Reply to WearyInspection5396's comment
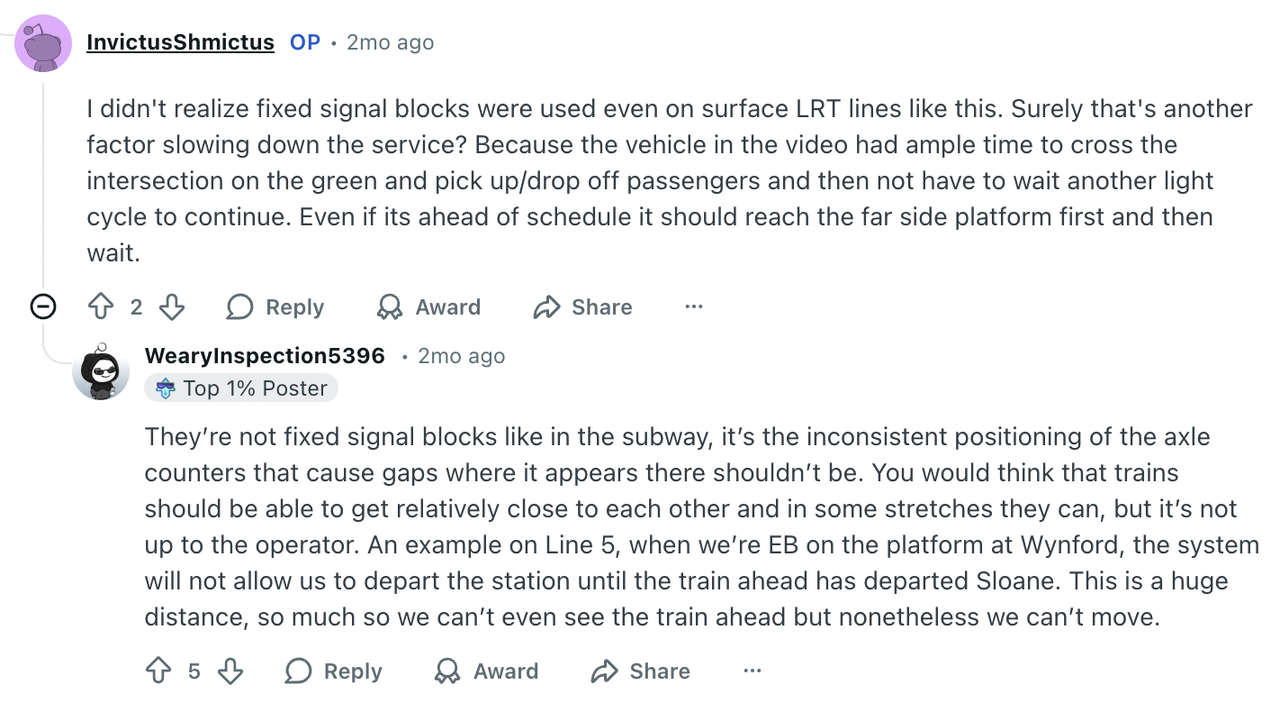1280x712 pixels. point(333,671)
